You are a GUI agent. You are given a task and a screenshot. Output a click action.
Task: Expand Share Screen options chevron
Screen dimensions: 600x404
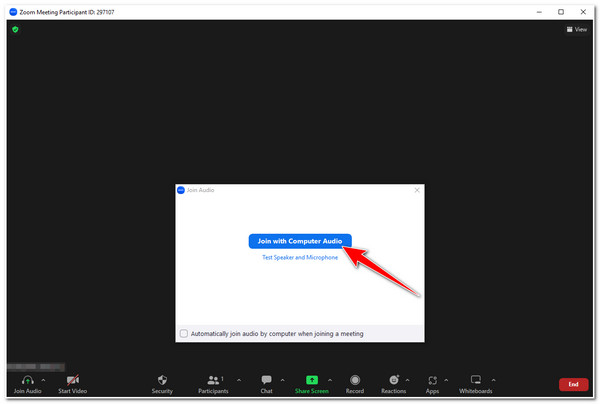(330, 380)
